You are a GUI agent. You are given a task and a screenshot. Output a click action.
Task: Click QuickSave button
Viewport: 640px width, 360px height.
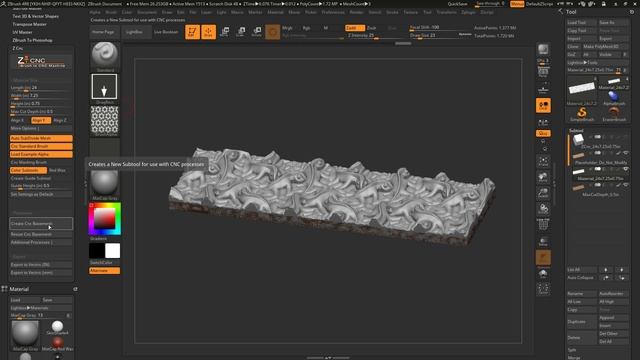457,4
